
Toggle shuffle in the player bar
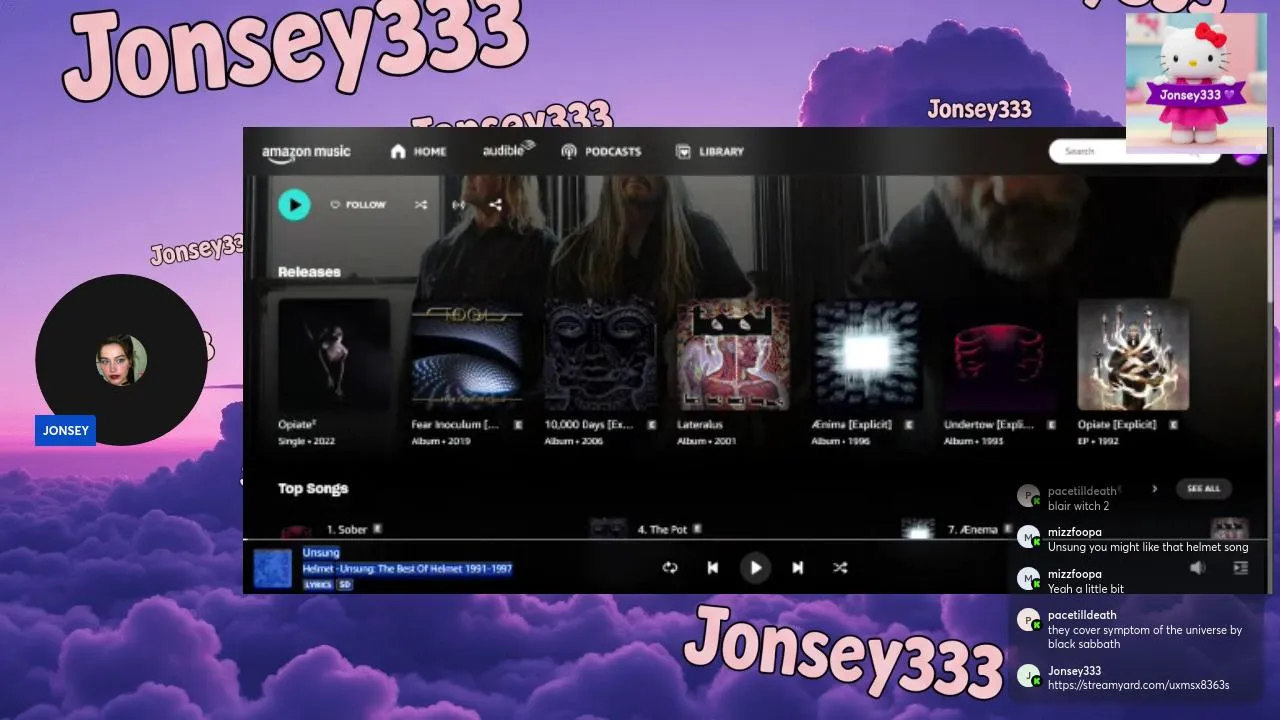[840, 568]
